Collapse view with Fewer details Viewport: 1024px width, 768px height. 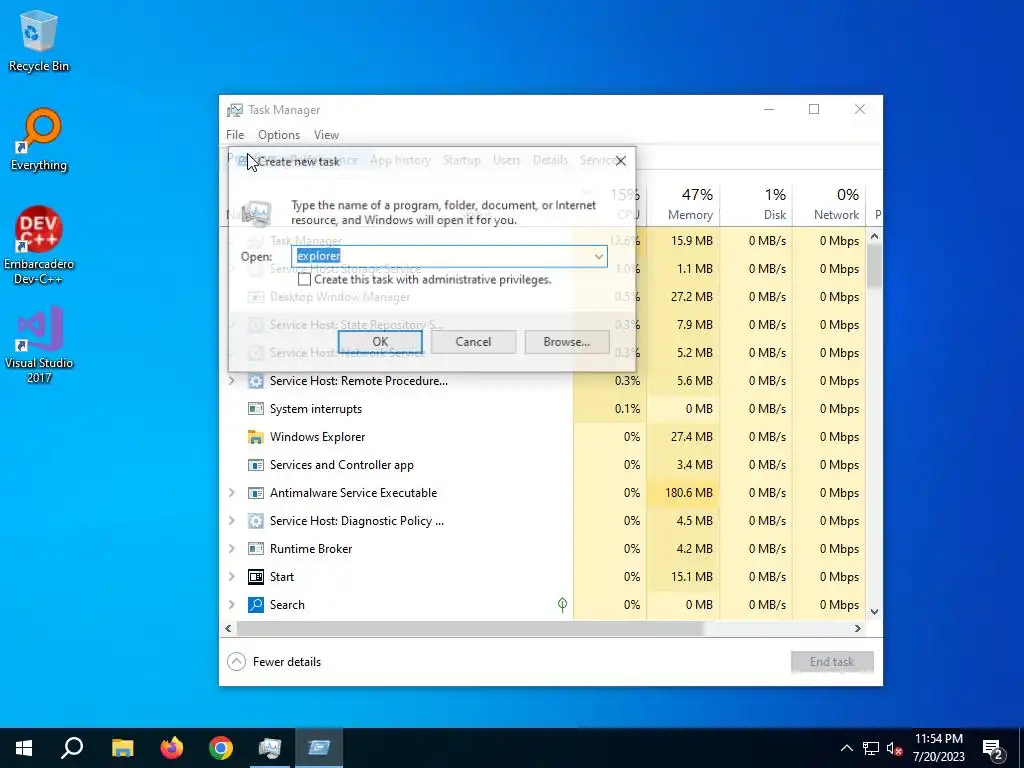click(x=274, y=662)
